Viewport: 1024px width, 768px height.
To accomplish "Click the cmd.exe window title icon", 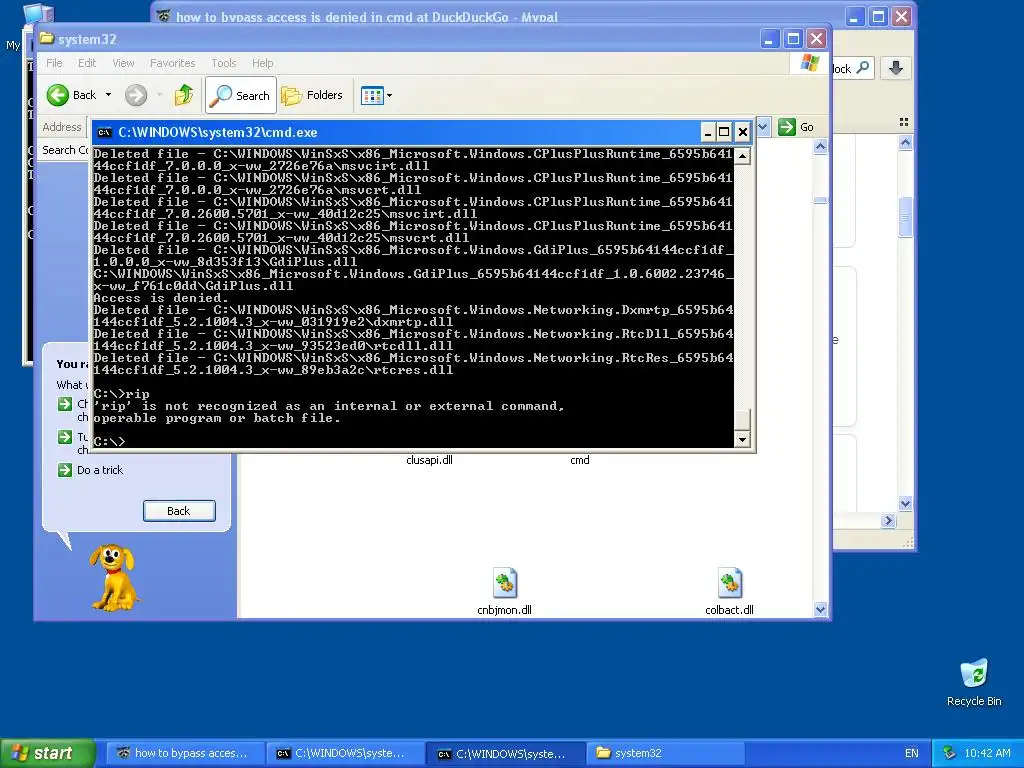I will 104,133.
